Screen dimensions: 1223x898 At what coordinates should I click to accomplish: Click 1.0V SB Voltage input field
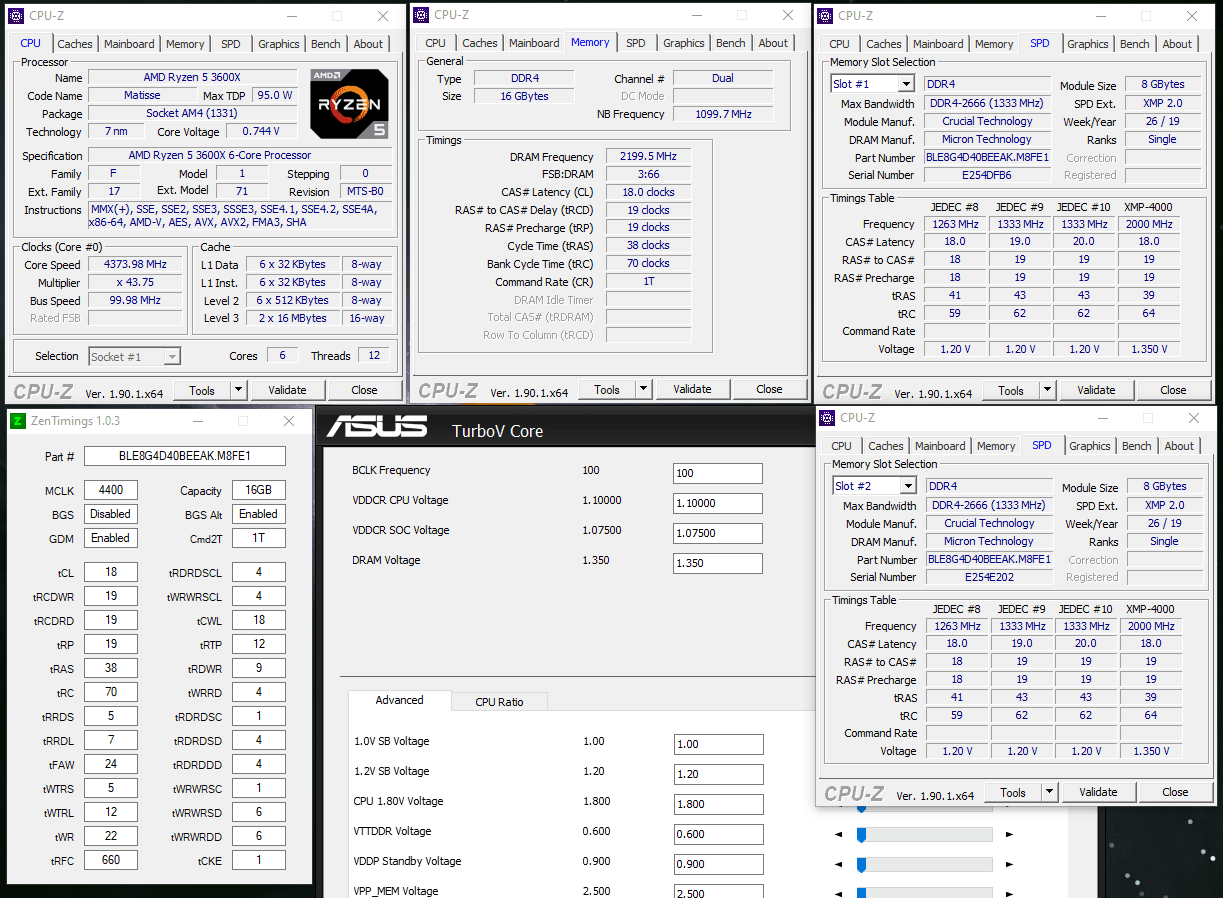click(718, 744)
